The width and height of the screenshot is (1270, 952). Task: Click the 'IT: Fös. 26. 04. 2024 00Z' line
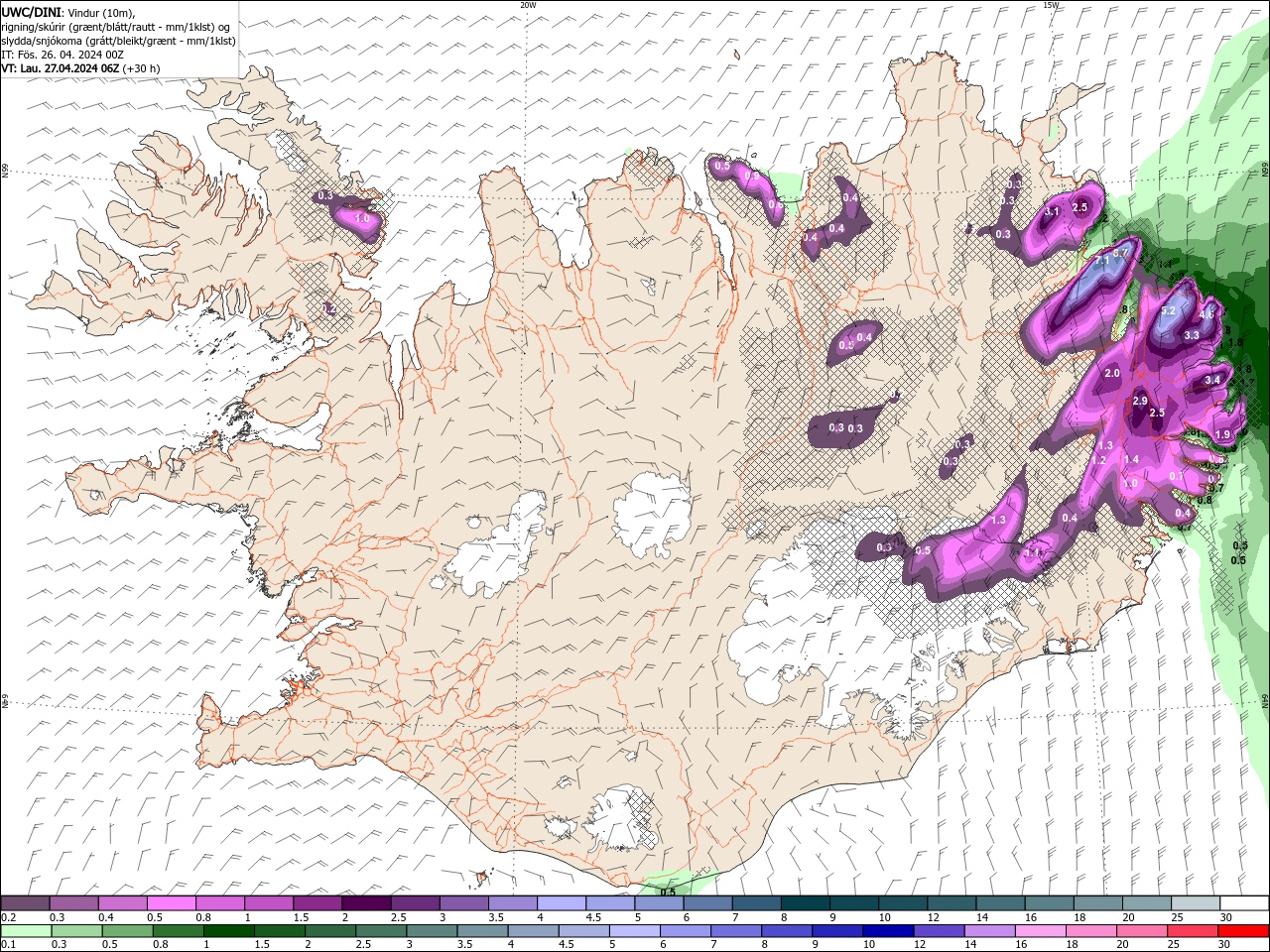tap(62, 55)
